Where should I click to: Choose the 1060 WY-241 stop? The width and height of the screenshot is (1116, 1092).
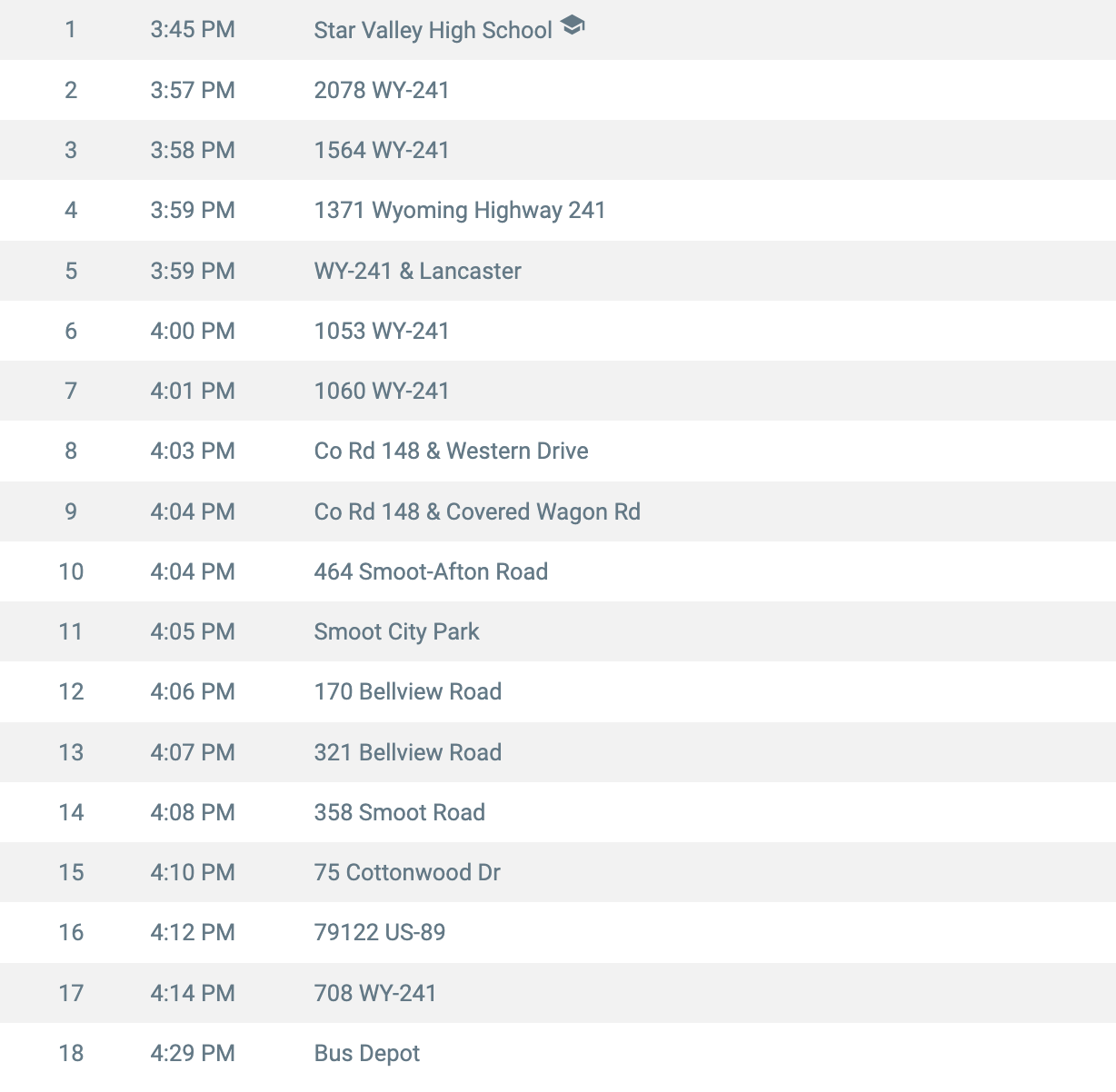tap(382, 391)
